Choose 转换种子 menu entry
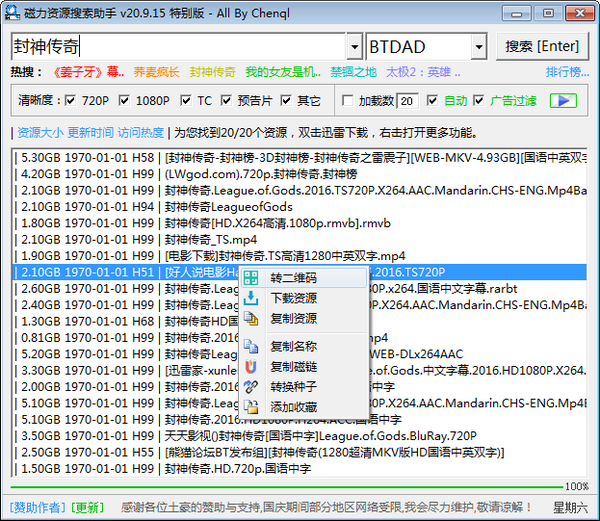Image resolution: width=600 pixels, height=521 pixels. click(x=303, y=387)
